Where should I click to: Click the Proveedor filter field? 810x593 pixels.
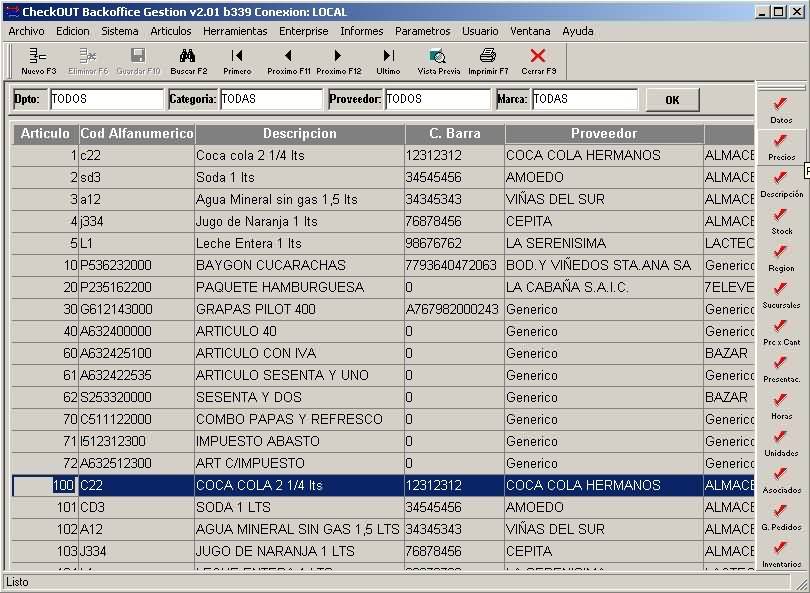click(438, 99)
